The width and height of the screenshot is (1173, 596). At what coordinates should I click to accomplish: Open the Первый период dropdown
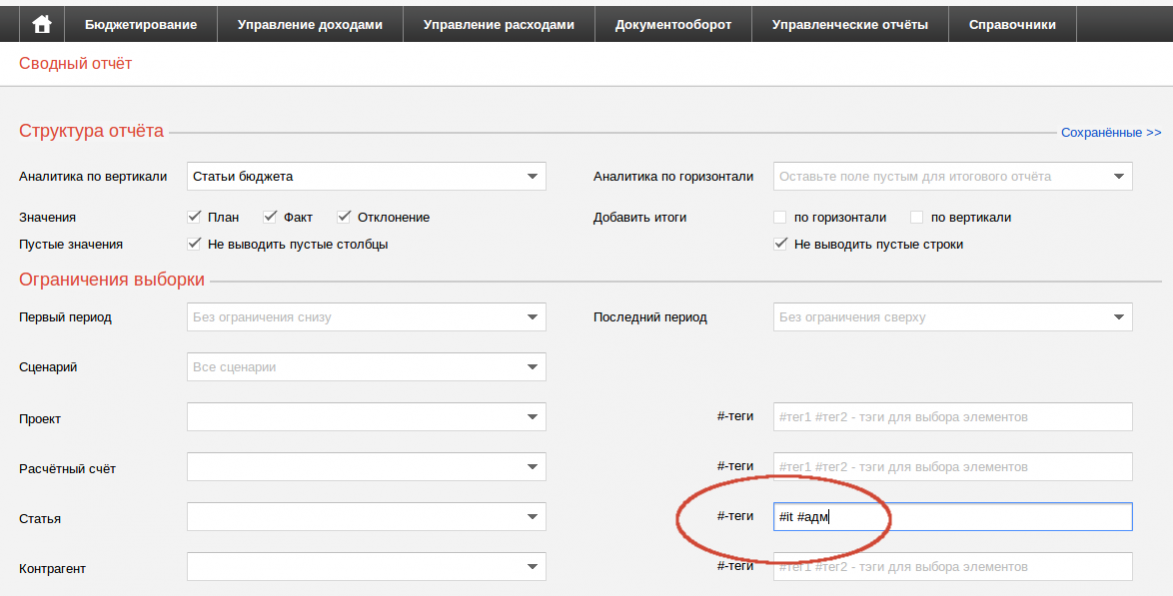click(x=366, y=317)
